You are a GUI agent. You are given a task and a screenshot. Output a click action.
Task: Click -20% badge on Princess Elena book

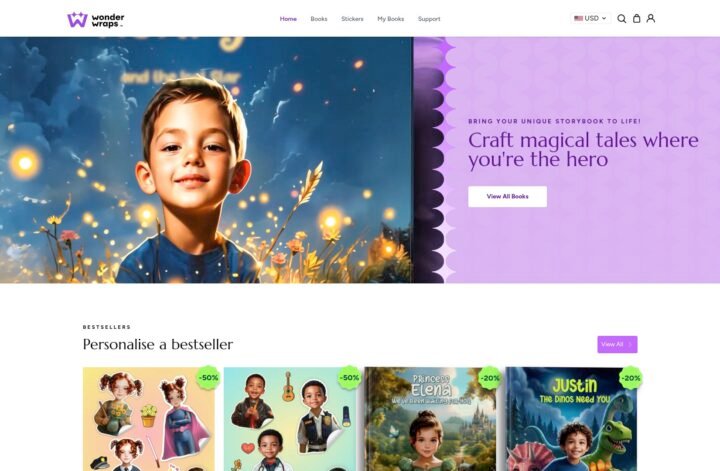pyautogui.click(x=489, y=378)
